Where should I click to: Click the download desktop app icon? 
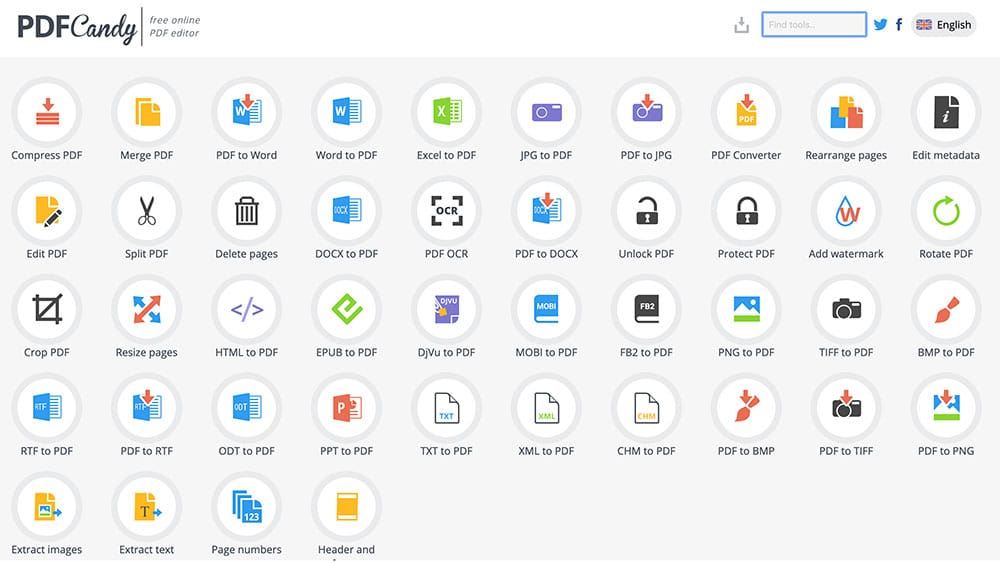click(x=741, y=25)
